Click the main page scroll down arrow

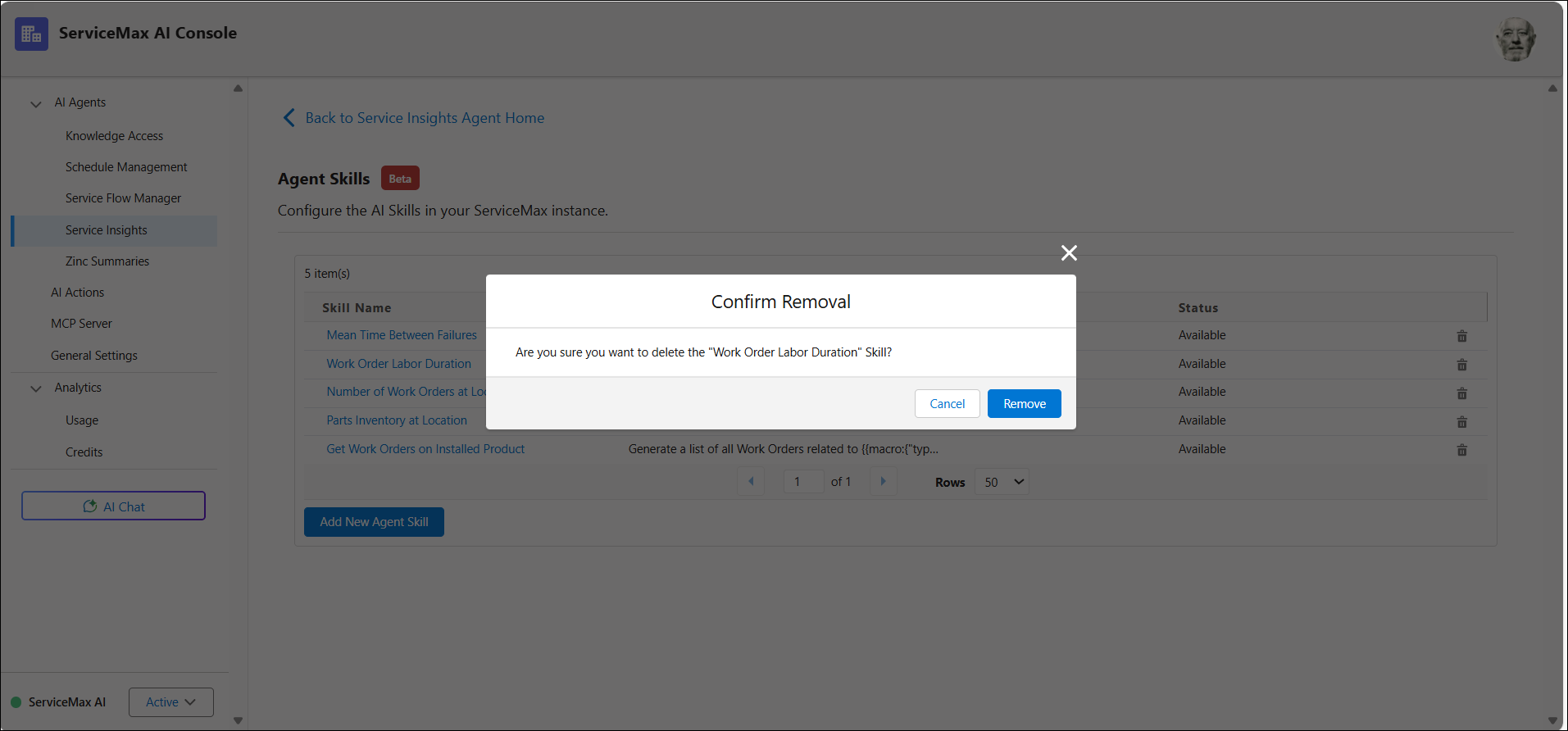pos(1552,721)
